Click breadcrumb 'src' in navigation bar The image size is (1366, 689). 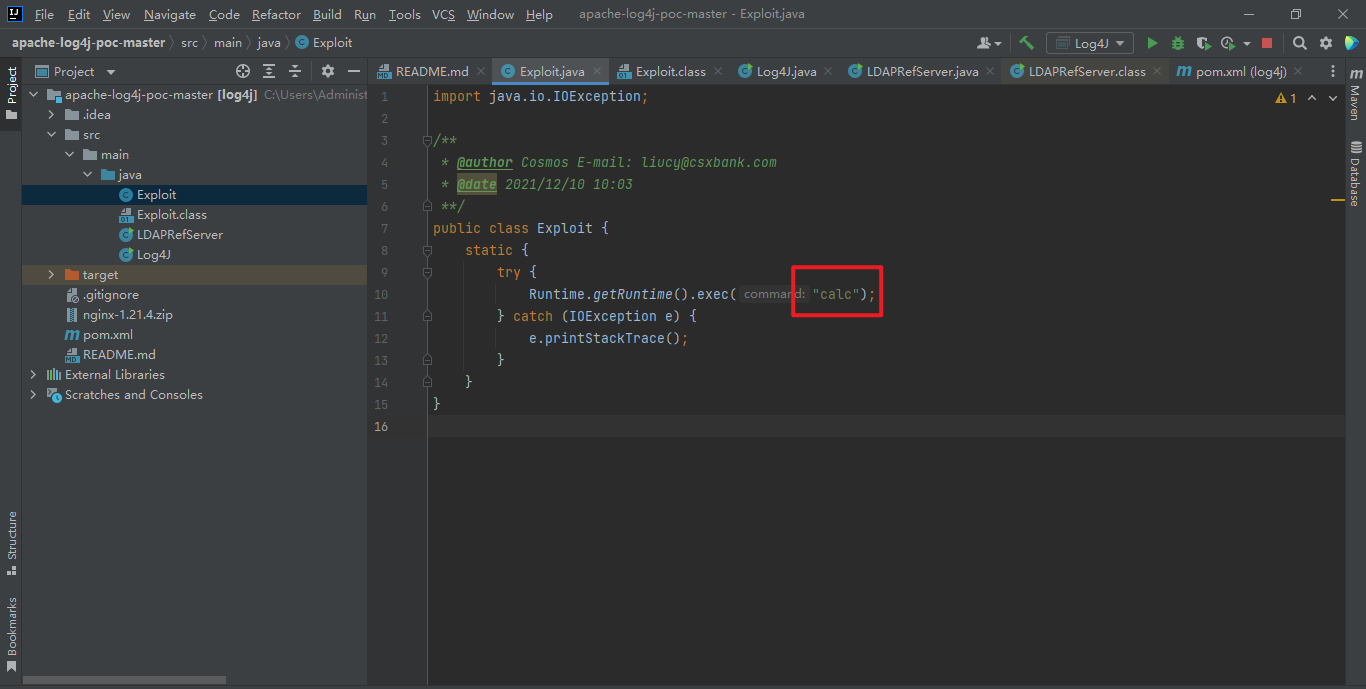189,43
